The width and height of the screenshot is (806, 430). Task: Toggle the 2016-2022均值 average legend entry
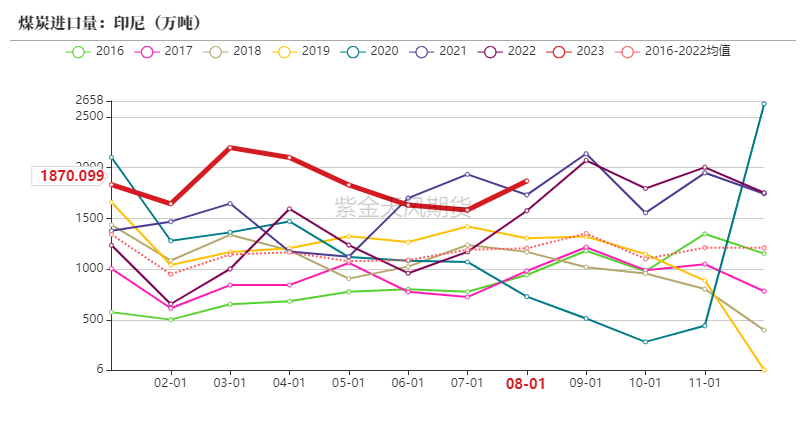(626, 50)
